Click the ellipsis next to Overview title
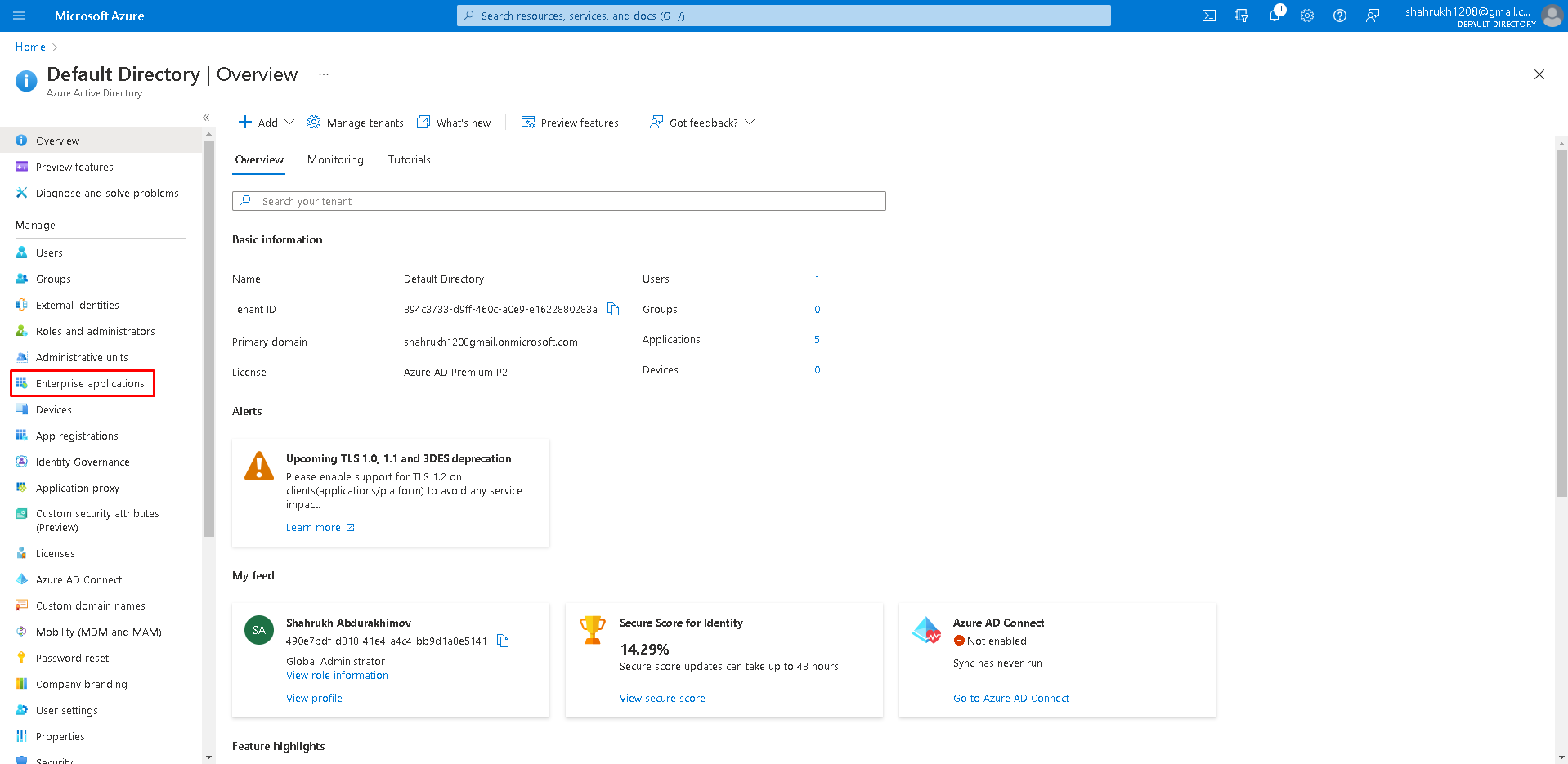The image size is (1568, 764). (x=324, y=74)
